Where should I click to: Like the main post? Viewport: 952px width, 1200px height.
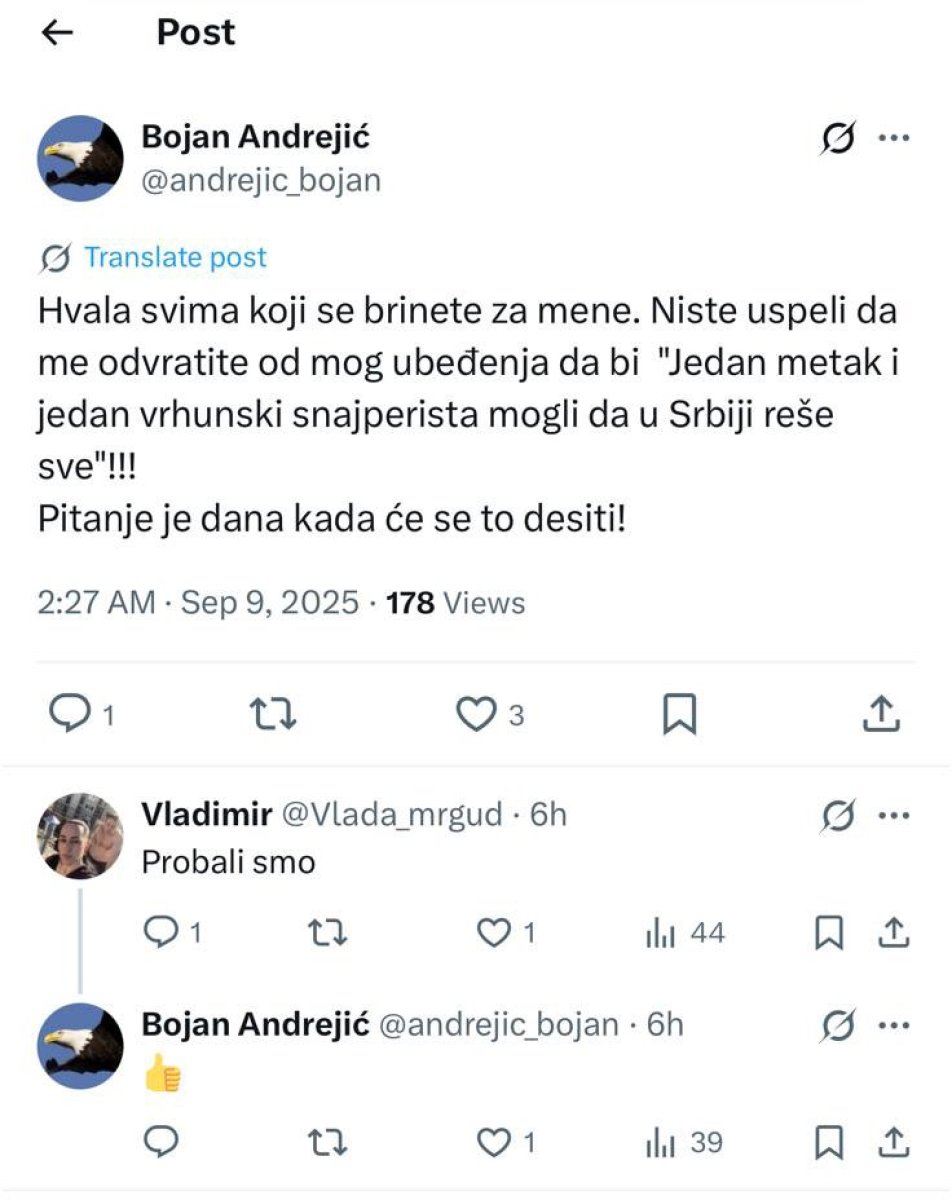[x=477, y=713]
